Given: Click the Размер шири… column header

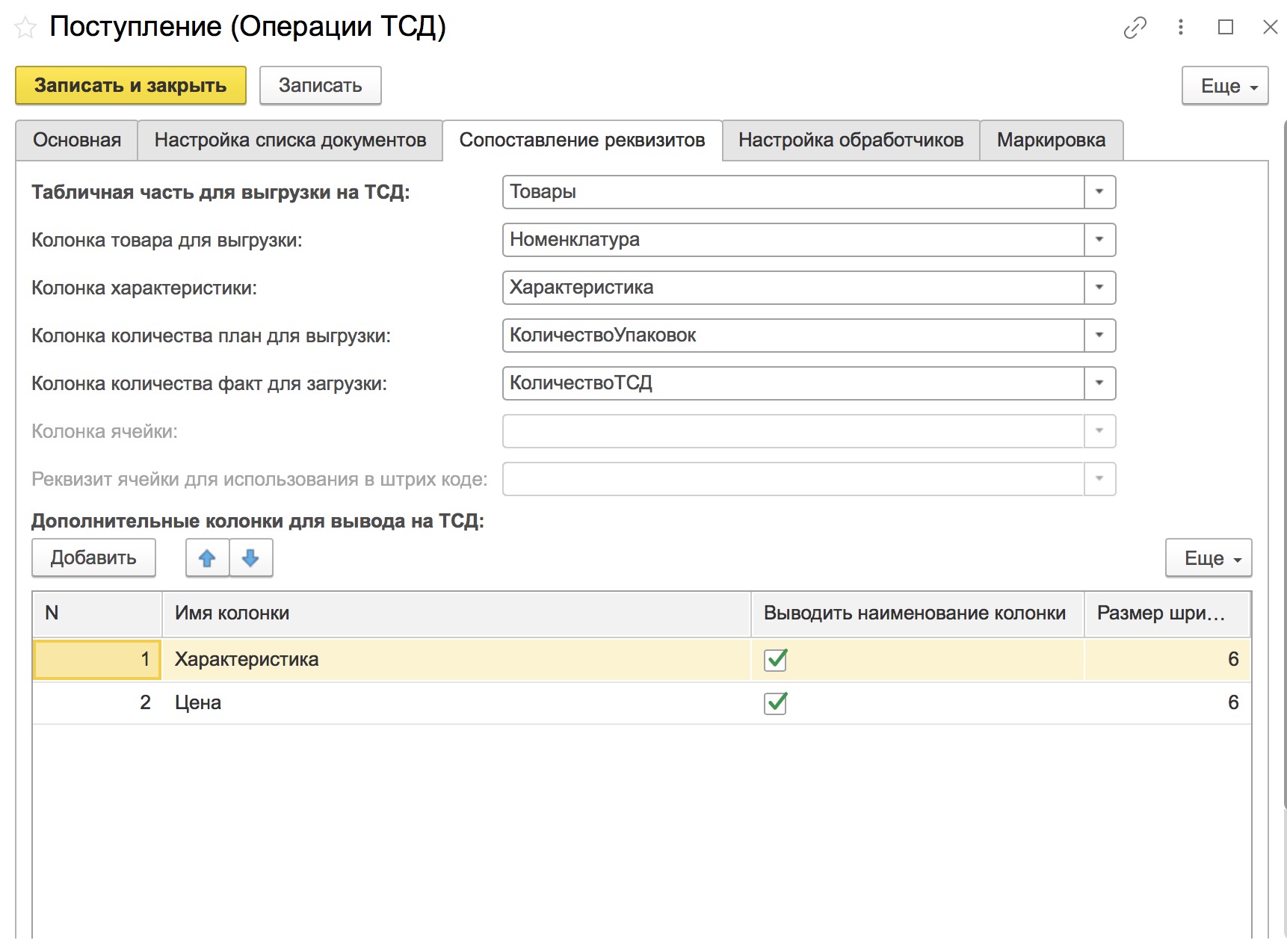Looking at the screenshot, I should point(1167,613).
